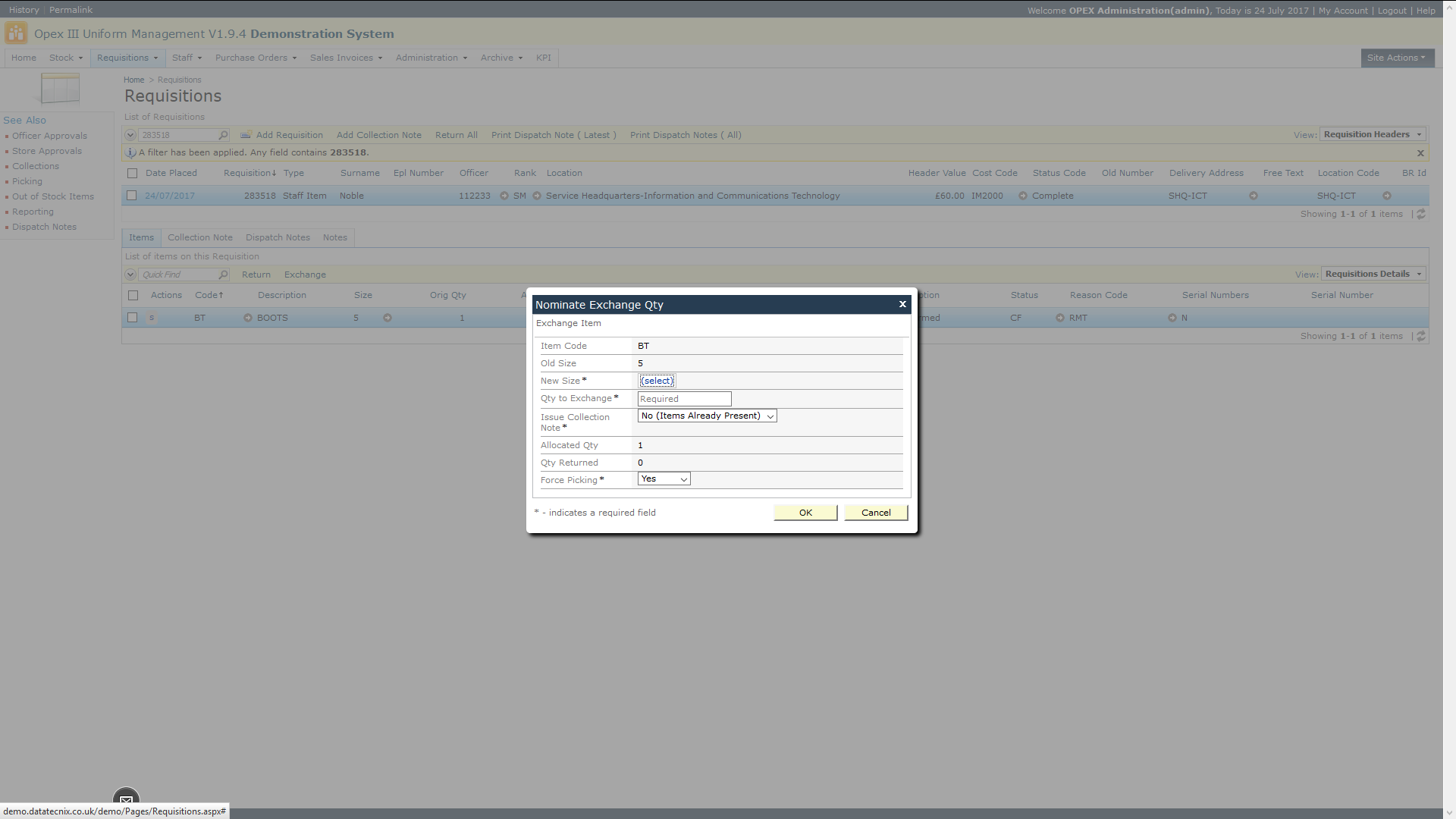Go to the Home menu item
The image size is (1456, 819).
click(x=24, y=58)
